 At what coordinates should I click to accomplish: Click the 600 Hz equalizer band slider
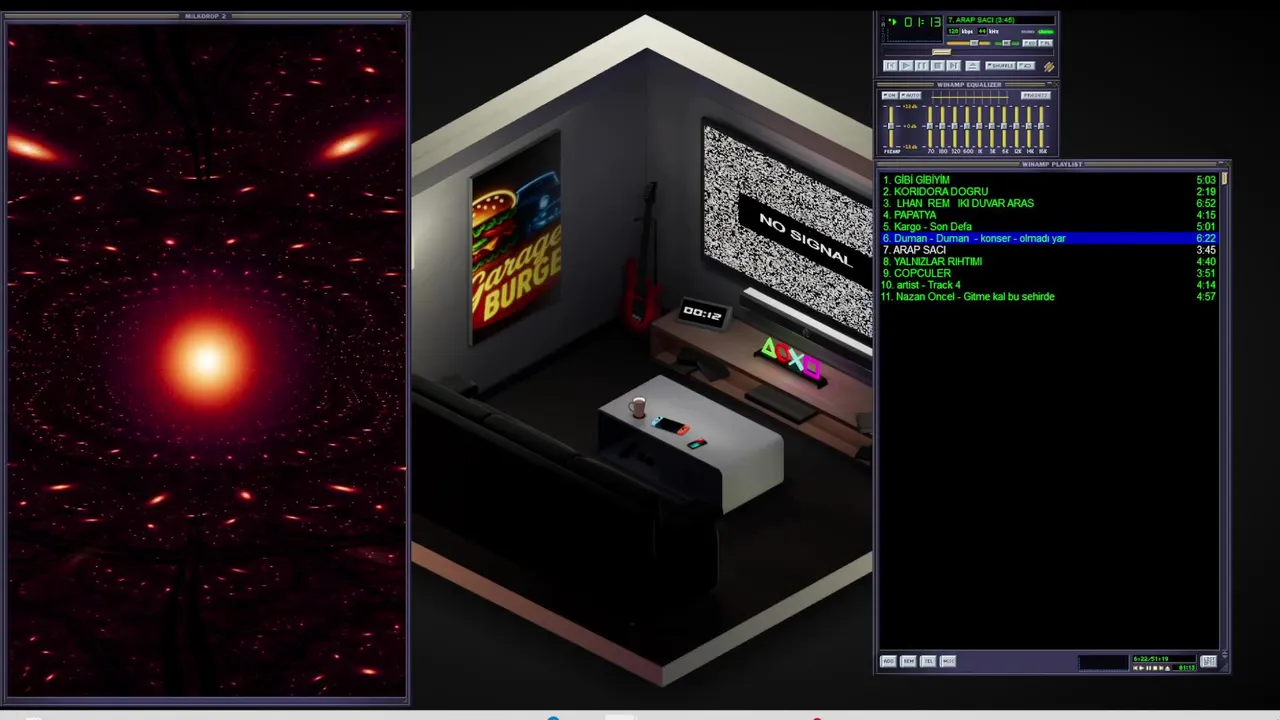(967, 126)
